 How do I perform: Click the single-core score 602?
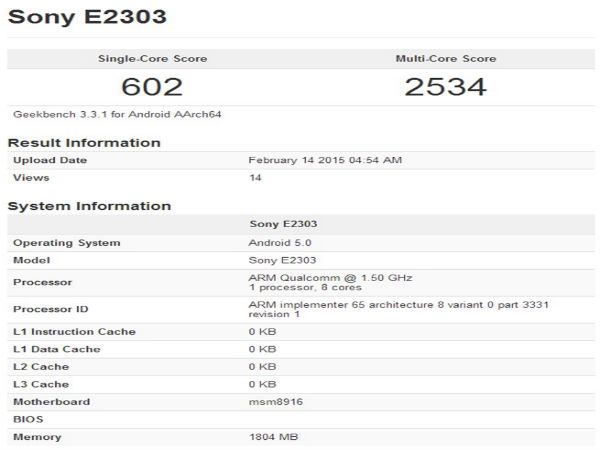pos(152,87)
